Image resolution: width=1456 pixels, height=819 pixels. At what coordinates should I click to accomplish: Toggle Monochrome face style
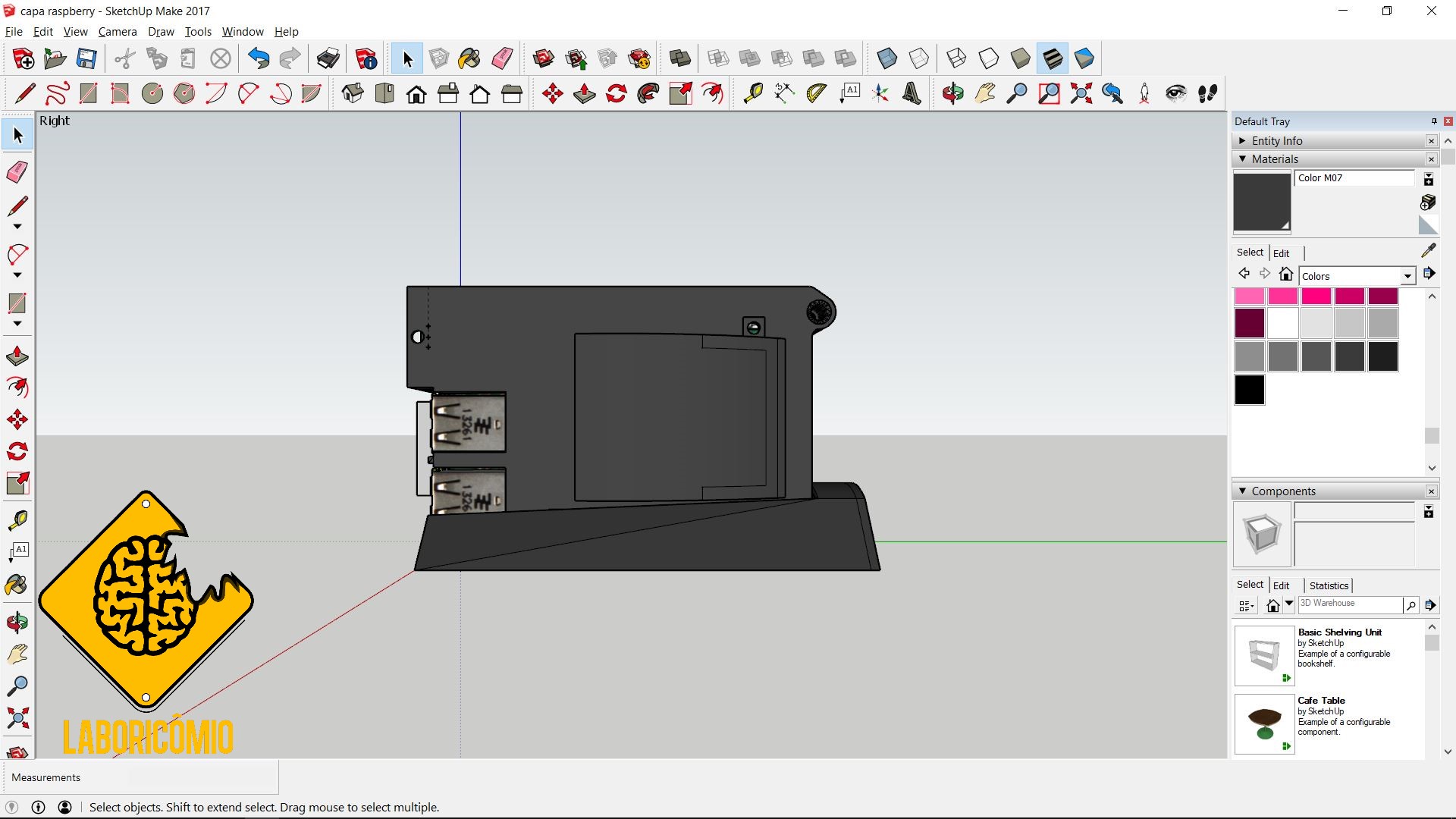tap(1084, 58)
